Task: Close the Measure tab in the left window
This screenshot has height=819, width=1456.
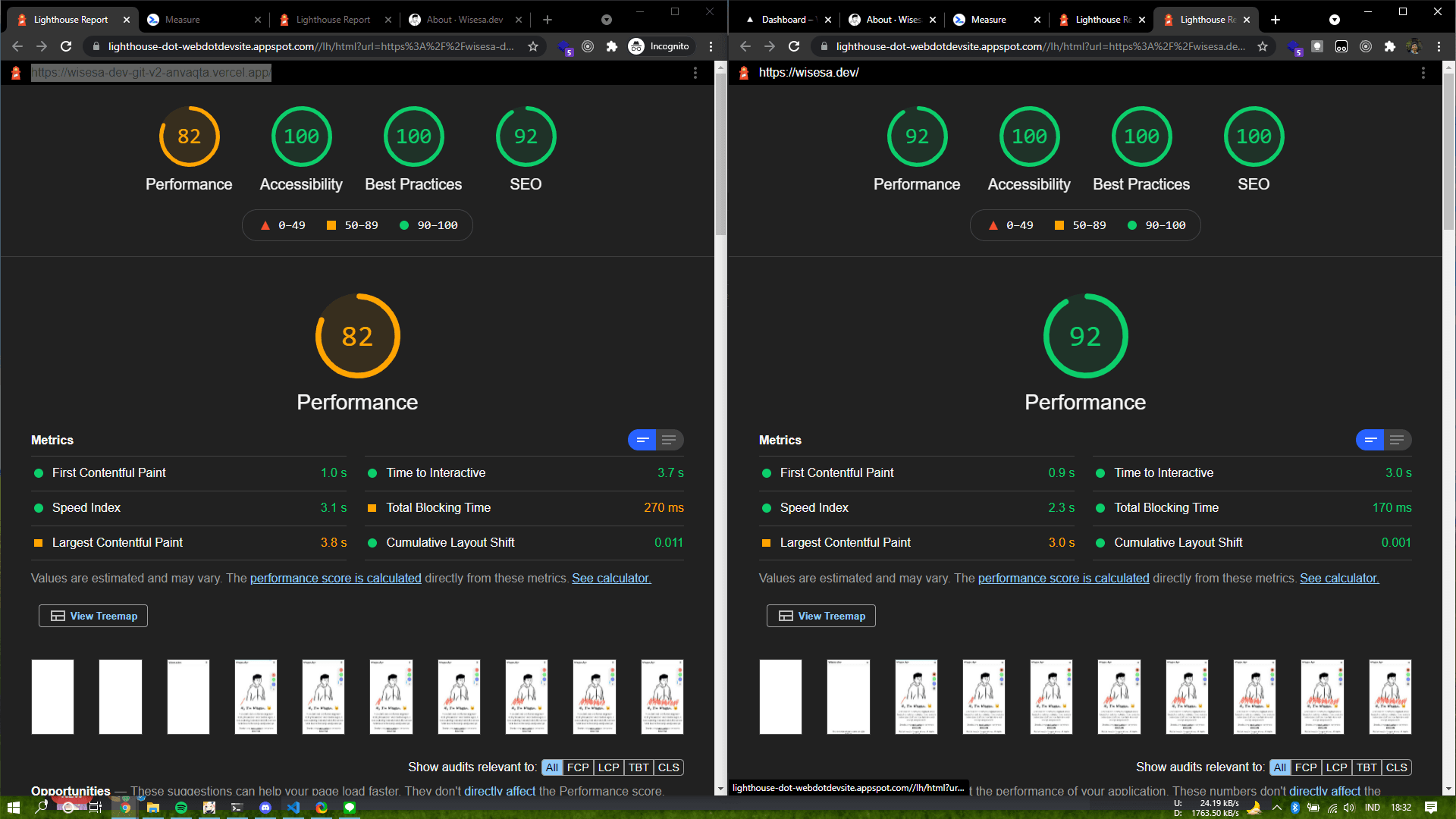Action: tap(258, 20)
